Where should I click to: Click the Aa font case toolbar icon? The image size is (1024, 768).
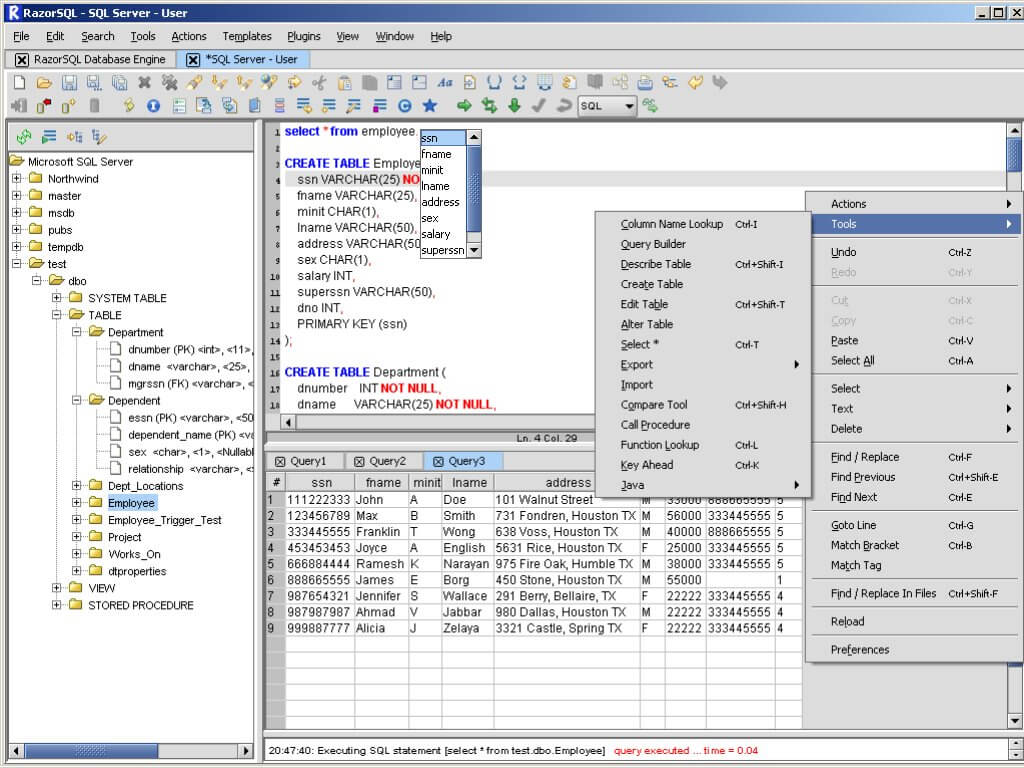[x=445, y=82]
